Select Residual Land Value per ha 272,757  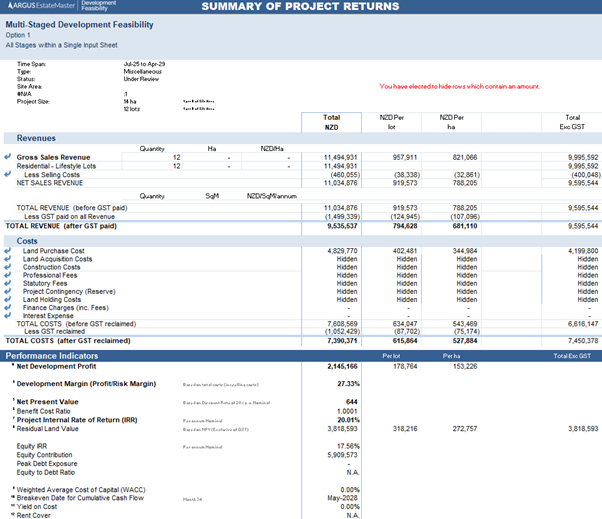click(x=465, y=429)
